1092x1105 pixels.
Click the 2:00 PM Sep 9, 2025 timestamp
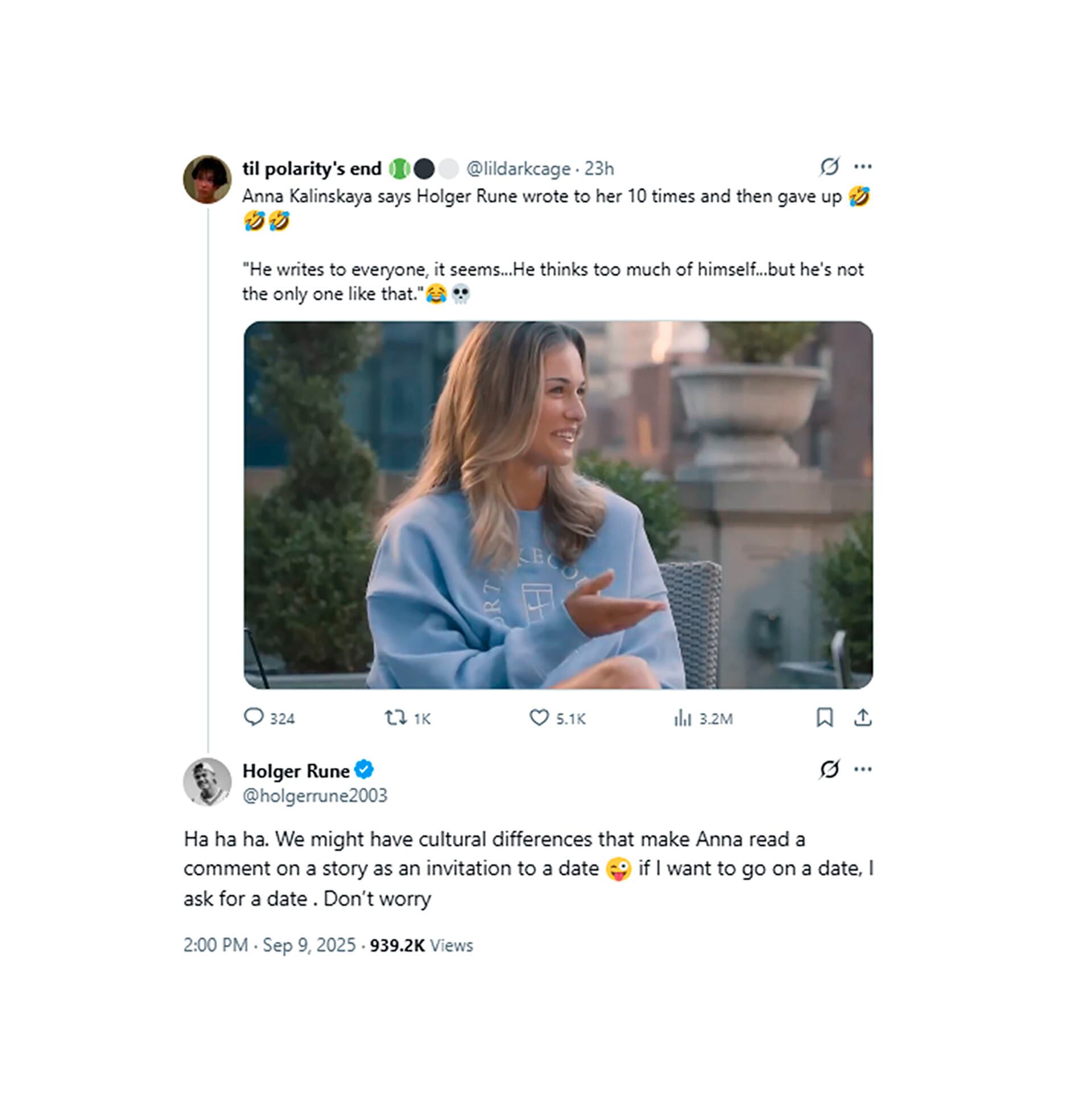coord(269,946)
